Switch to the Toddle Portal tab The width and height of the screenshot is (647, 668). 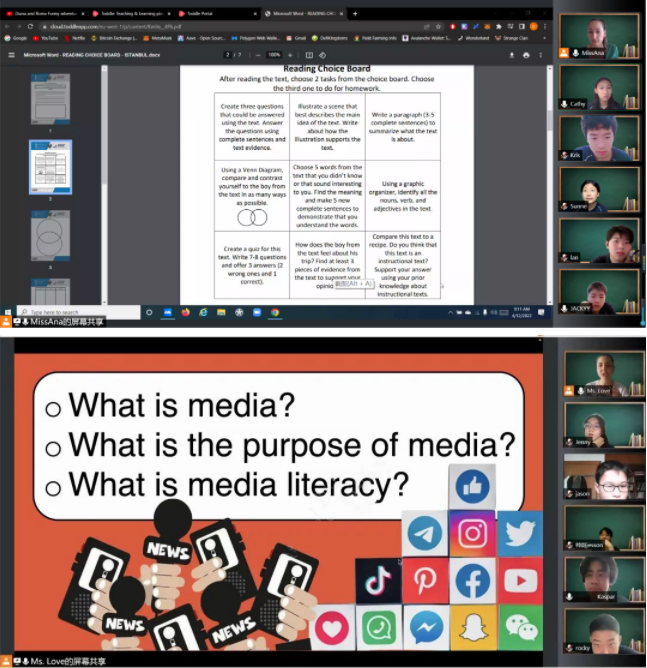coord(218,14)
